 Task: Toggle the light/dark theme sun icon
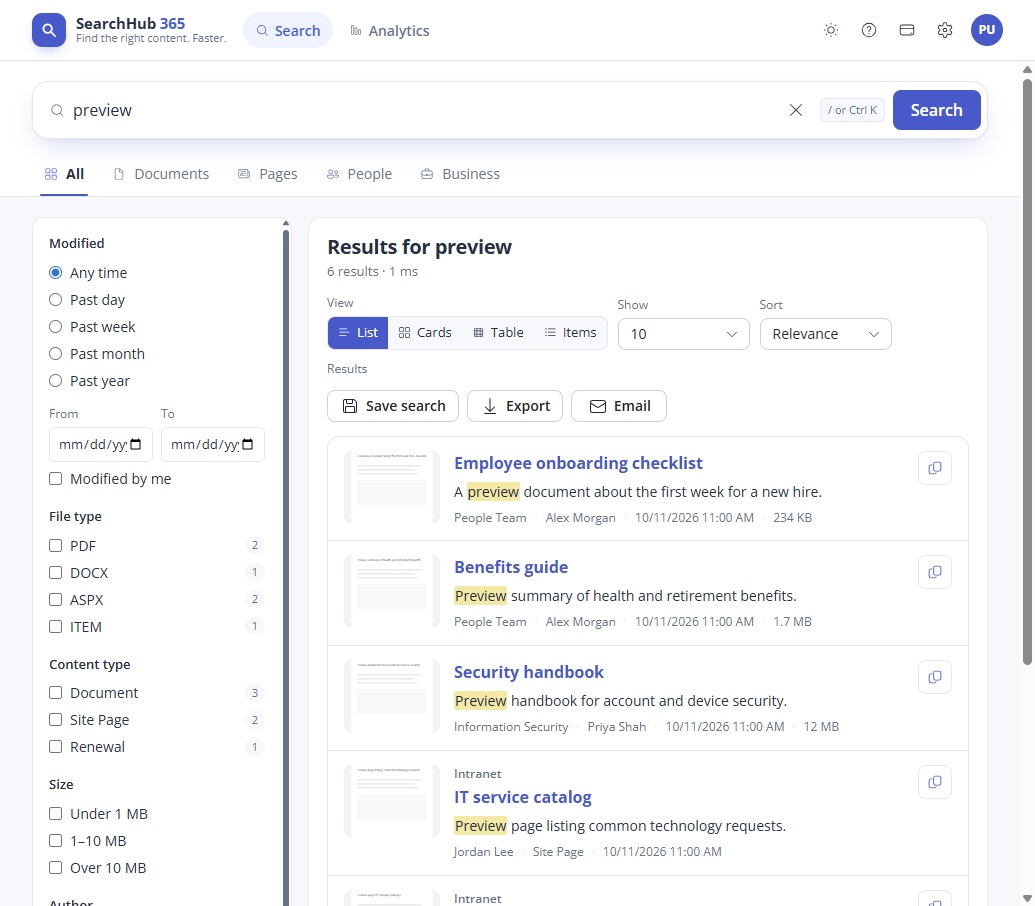pyautogui.click(x=831, y=30)
